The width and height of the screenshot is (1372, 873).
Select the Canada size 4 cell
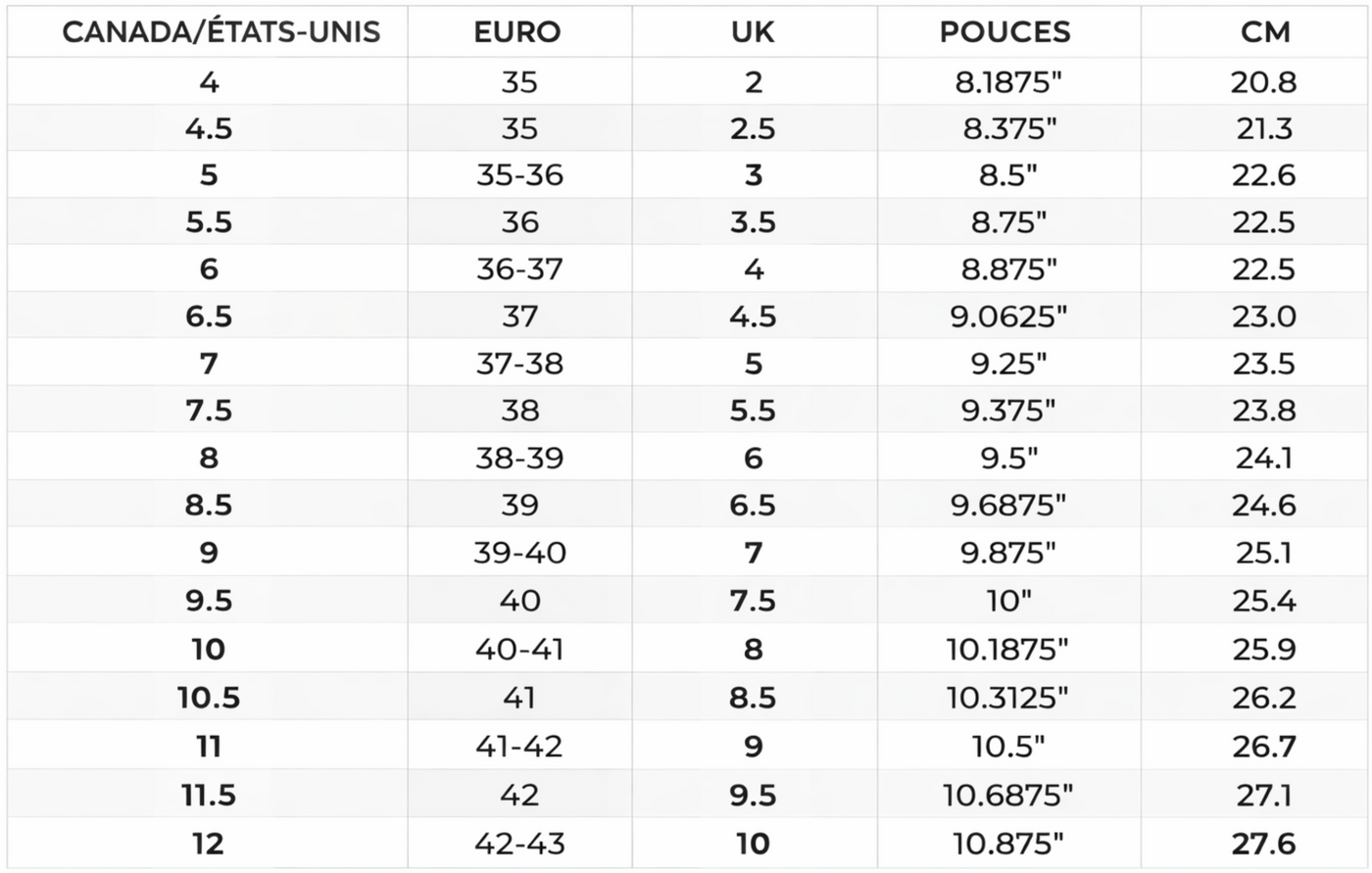point(209,81)
